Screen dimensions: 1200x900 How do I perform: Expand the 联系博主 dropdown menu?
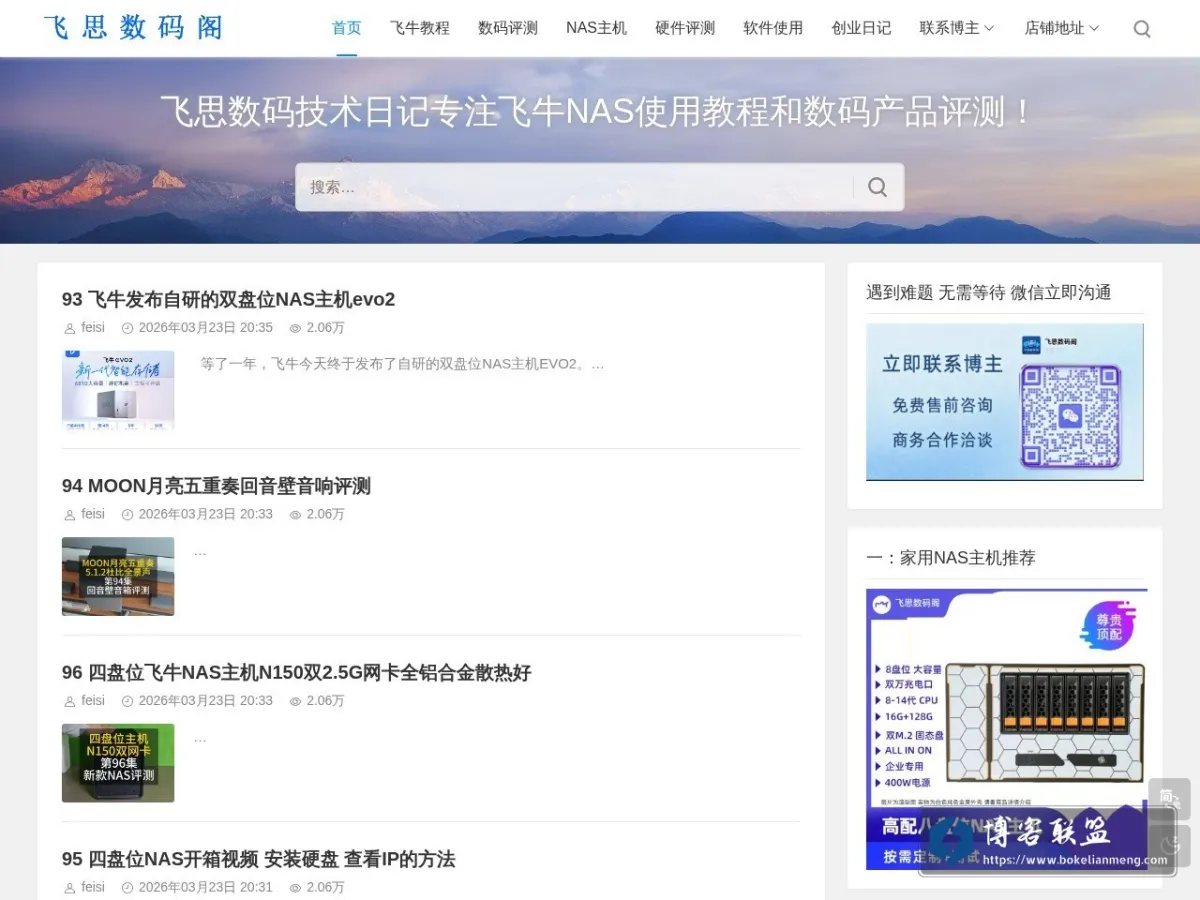957,28
